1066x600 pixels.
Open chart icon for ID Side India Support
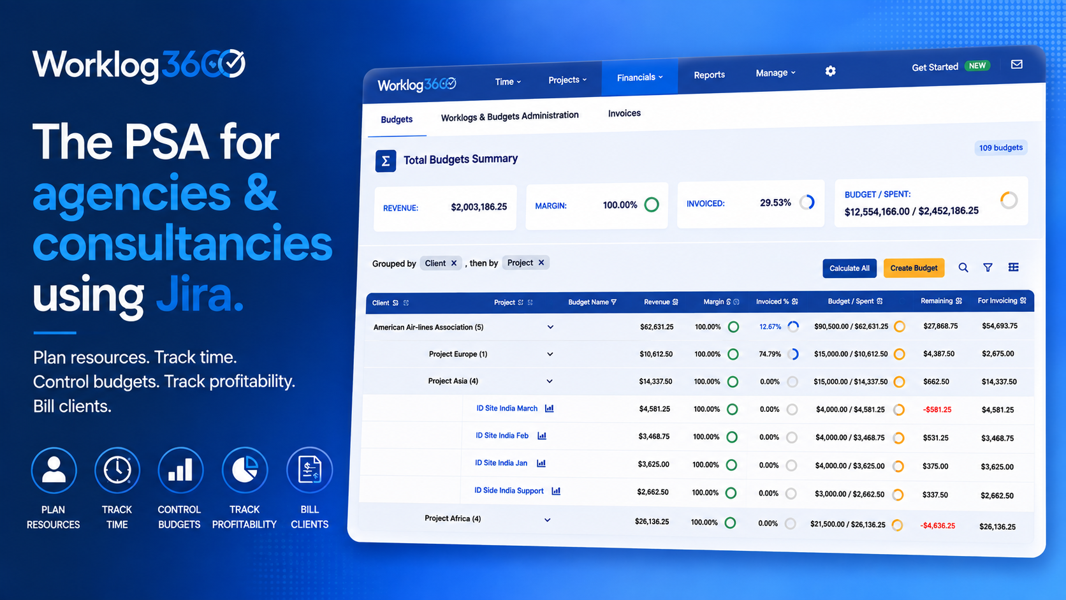pos(556,491)
